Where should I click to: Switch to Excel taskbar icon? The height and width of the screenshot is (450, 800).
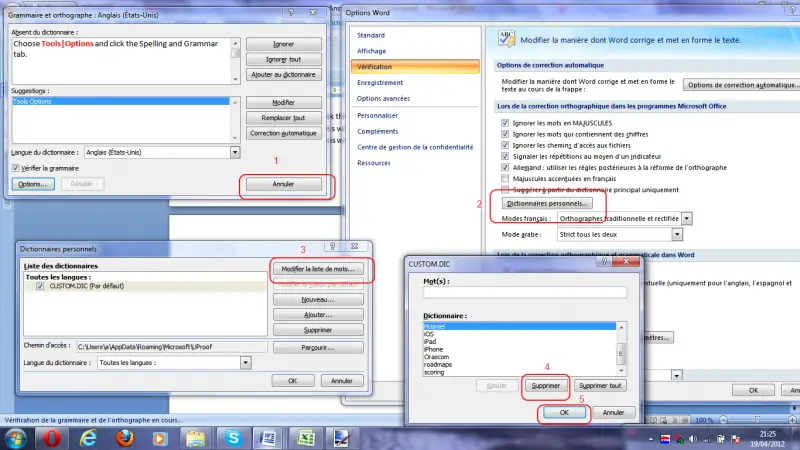point(306,438)
